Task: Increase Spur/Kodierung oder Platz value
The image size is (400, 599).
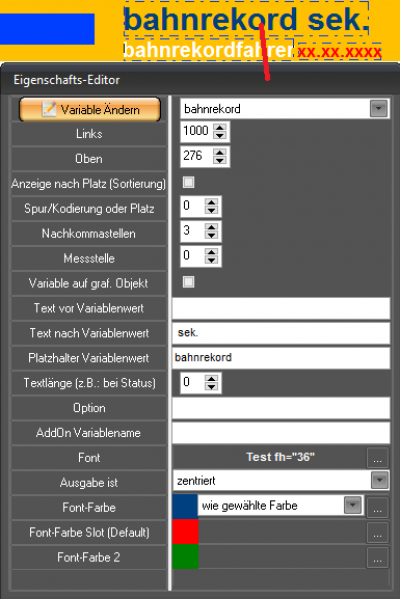Action: [x=211, y=202]
